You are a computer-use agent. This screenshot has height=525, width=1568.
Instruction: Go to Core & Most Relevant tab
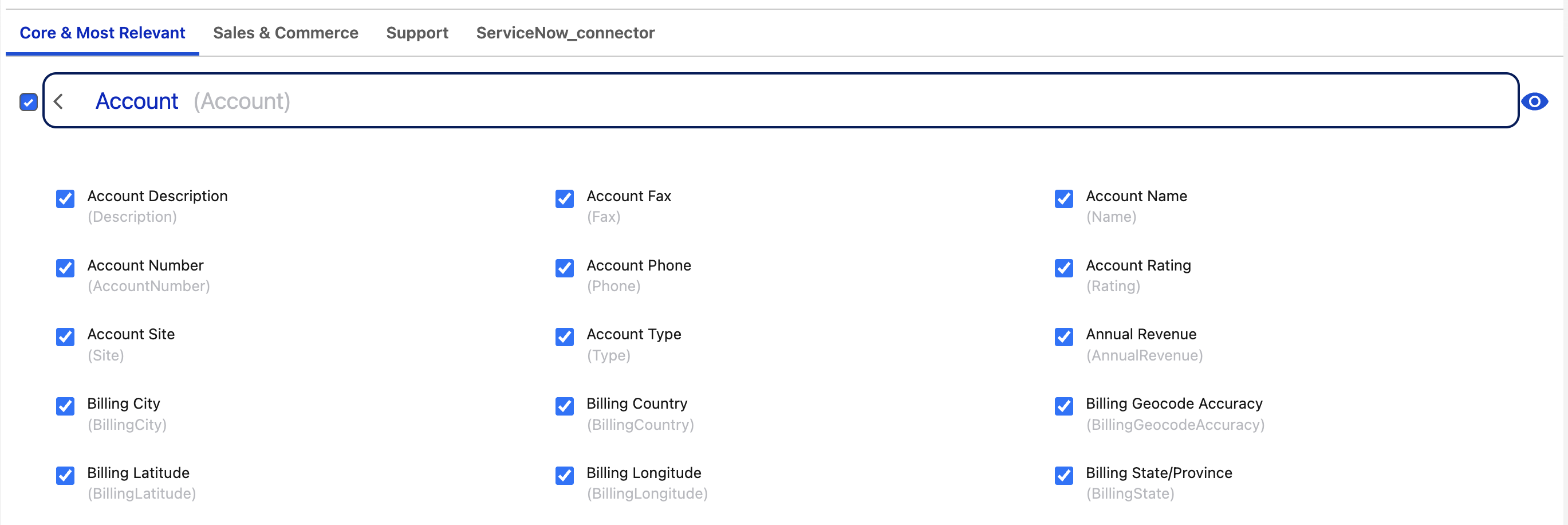click(103, 33)
